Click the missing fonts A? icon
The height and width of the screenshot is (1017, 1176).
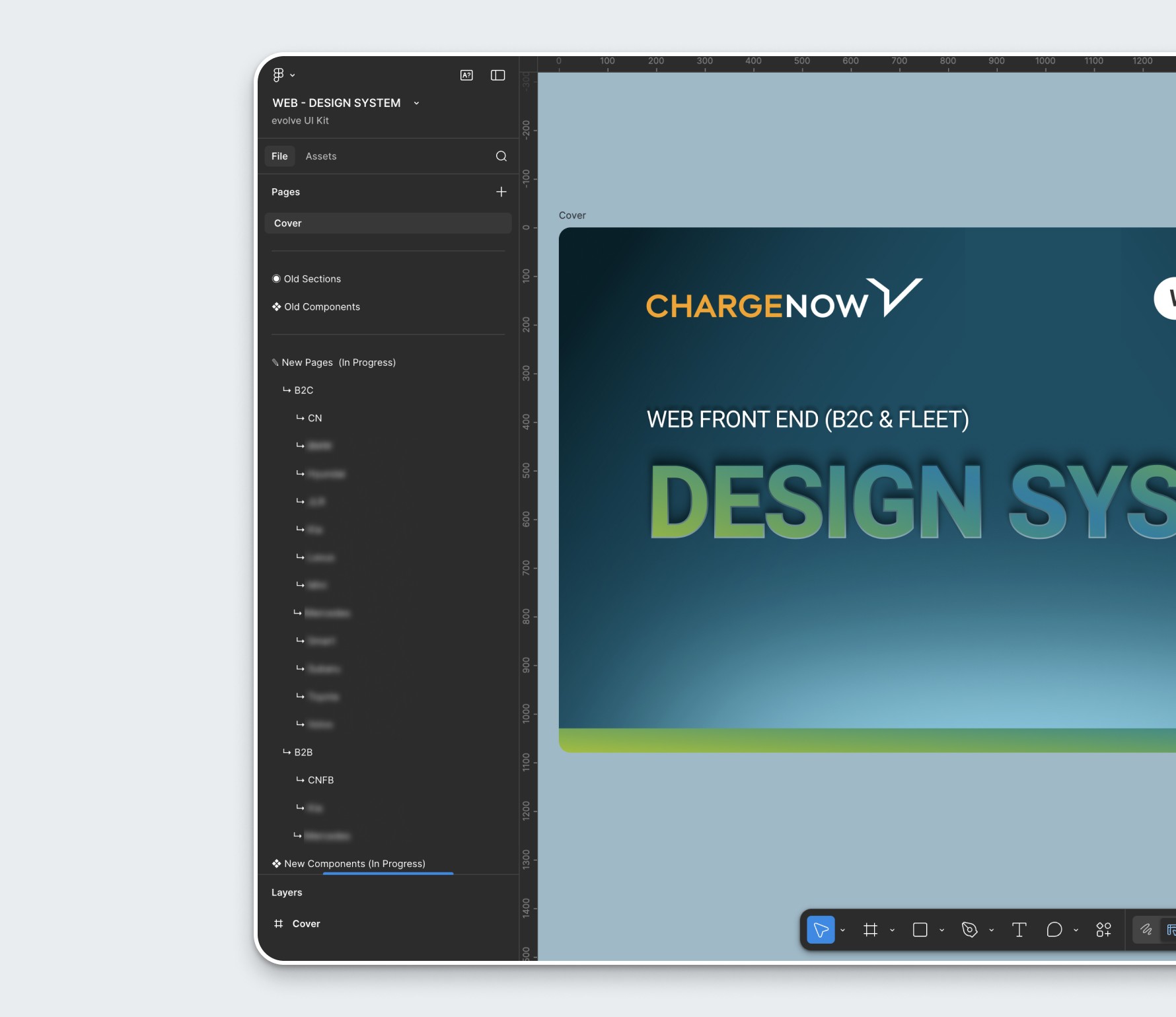click(466, 75)
